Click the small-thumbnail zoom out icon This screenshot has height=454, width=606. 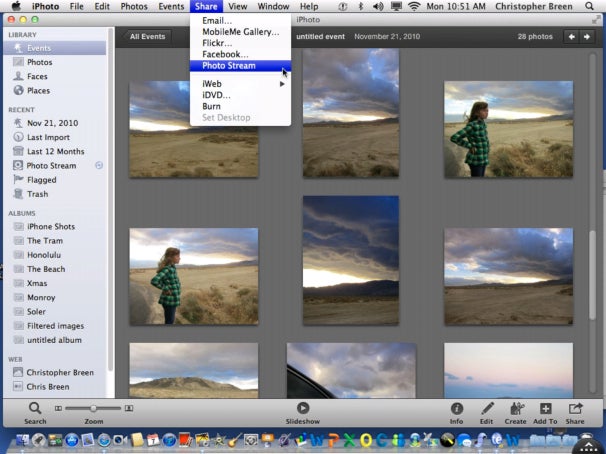click(x=58, y=408)
